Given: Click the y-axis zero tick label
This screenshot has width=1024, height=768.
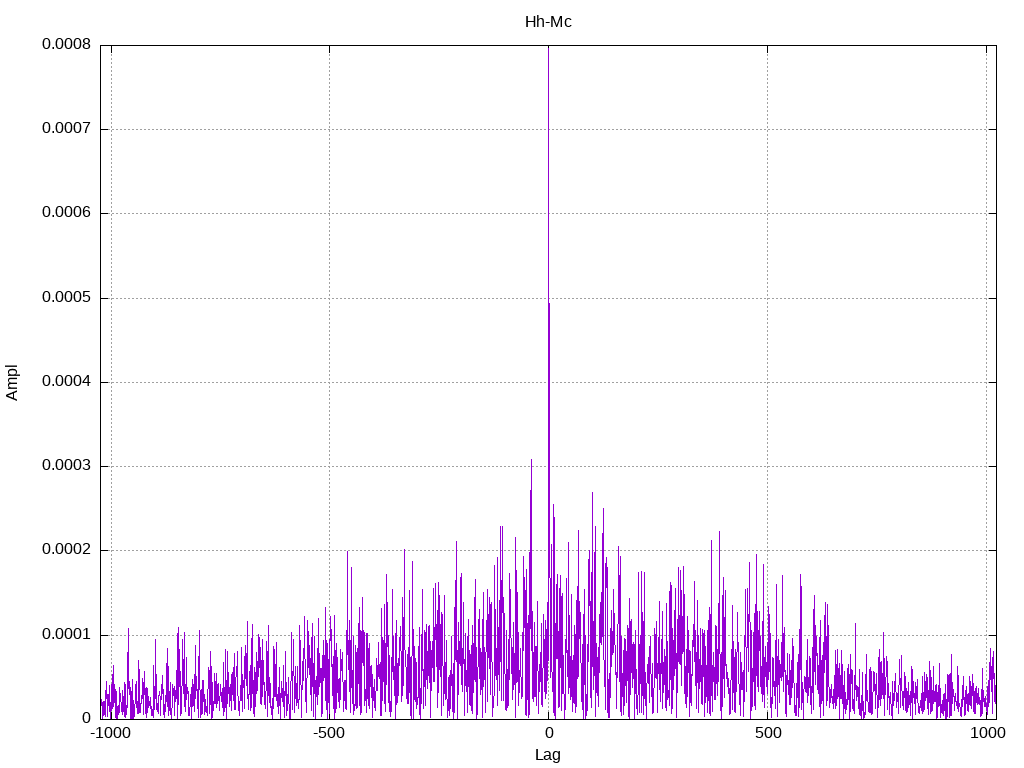Looking at the screenshot, I should coord(86,718).
